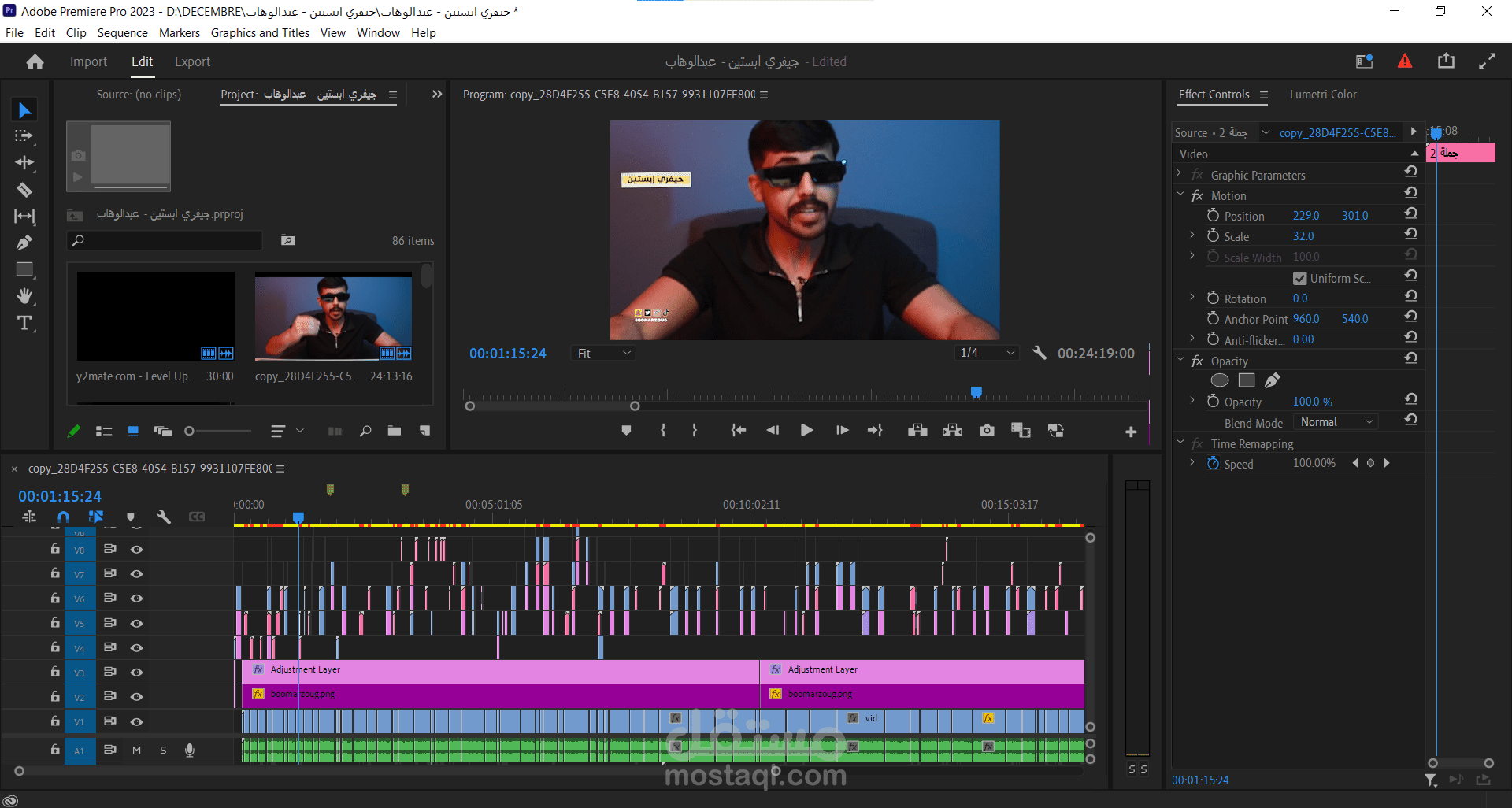This screenshot has width=1512, height=808.
Task: Open the Blend Mode dropdown
Action: click(x=1336, y=422)
